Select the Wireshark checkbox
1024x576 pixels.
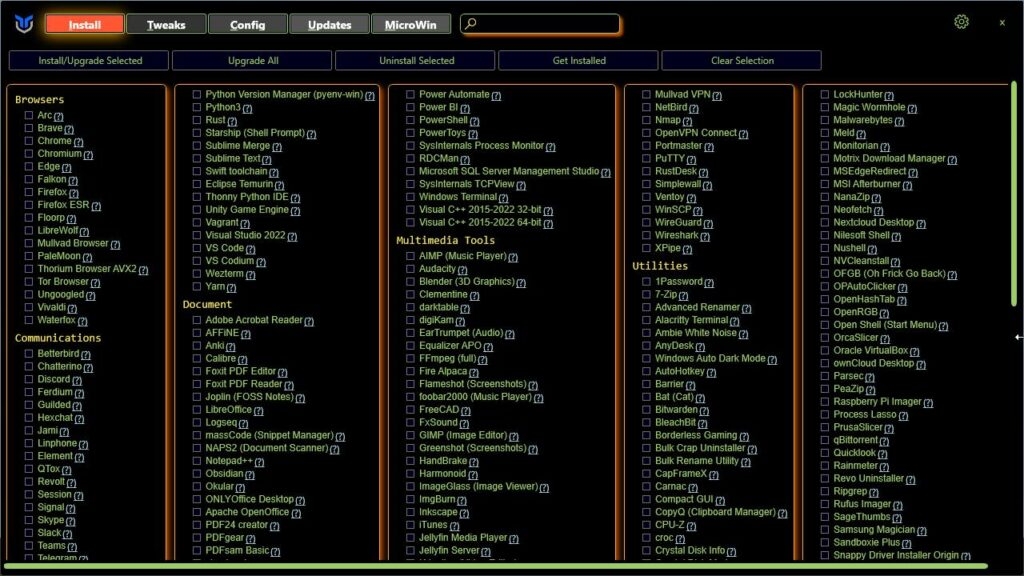pos(647,235)
